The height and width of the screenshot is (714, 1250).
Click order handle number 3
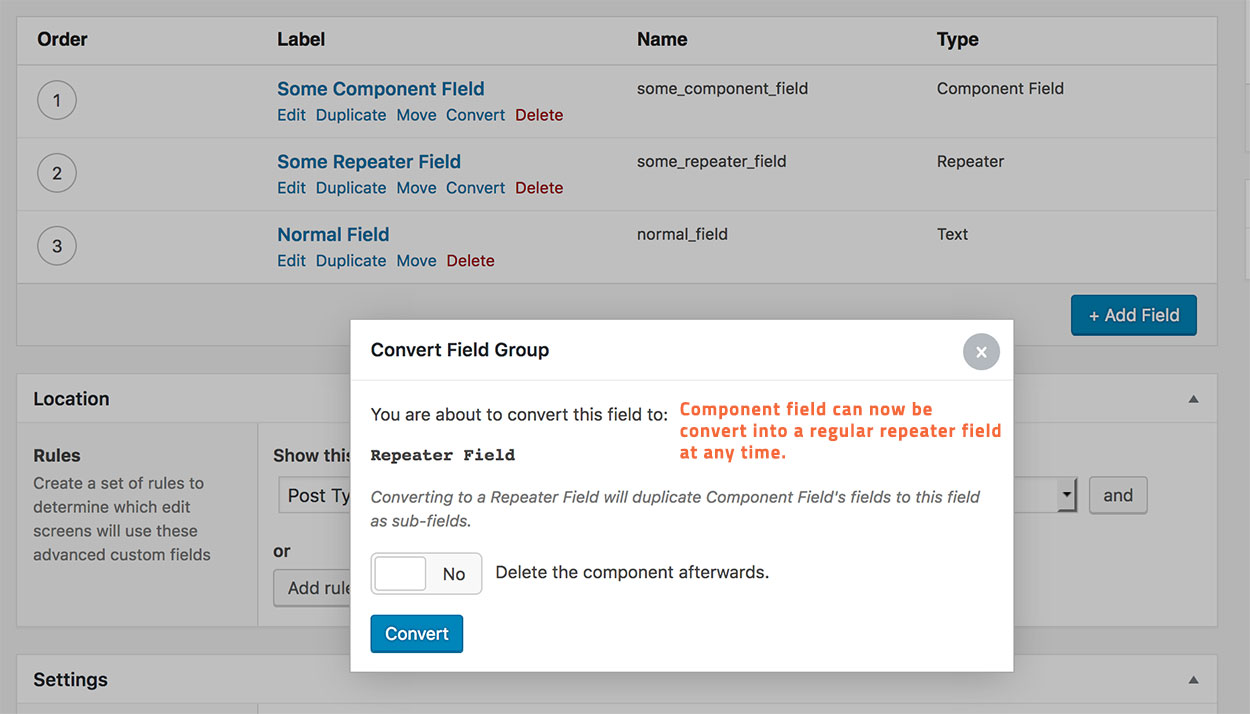pyautogui.click(x=57, y=246)
